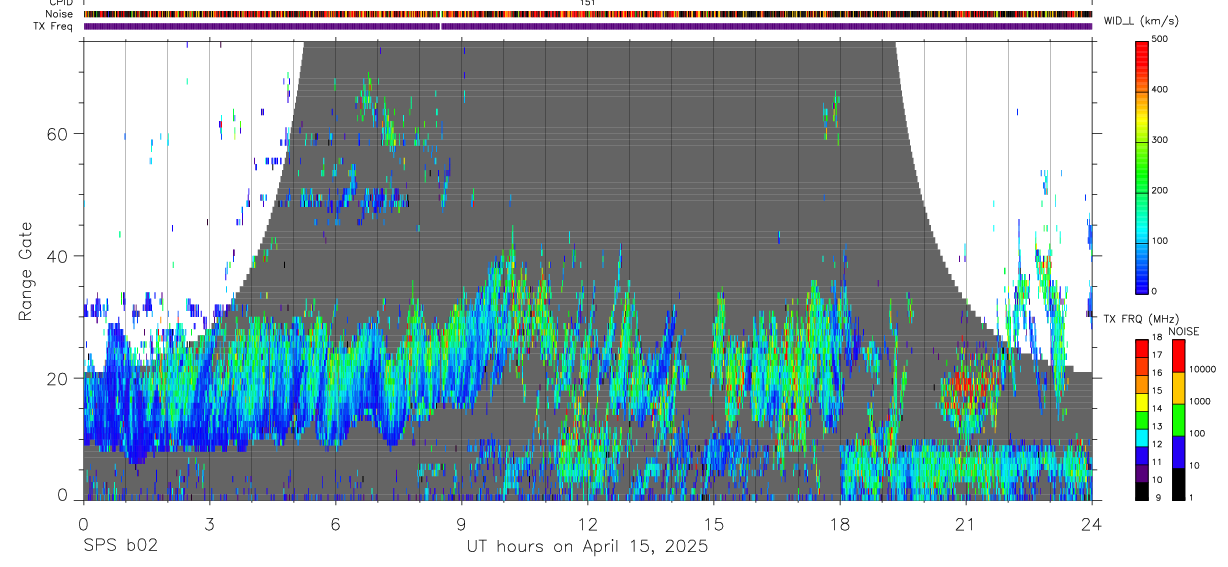Click the UT hours on April 15, 2025 title
Screen dimensions: 1228x567
587,547
